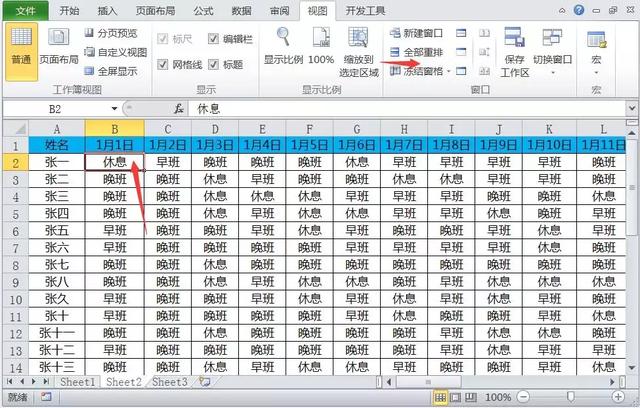Viewport: 640px width, 408px height.
Task: Click the 100% zoom level in status bar
Action: coord(498,397)
